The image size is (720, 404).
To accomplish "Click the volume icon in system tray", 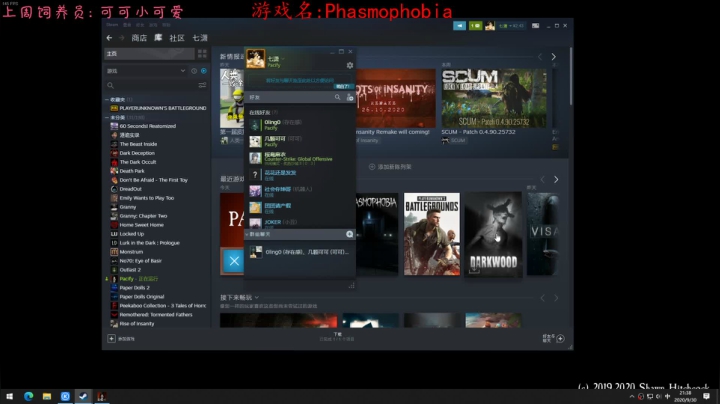I will coord(658,396).
